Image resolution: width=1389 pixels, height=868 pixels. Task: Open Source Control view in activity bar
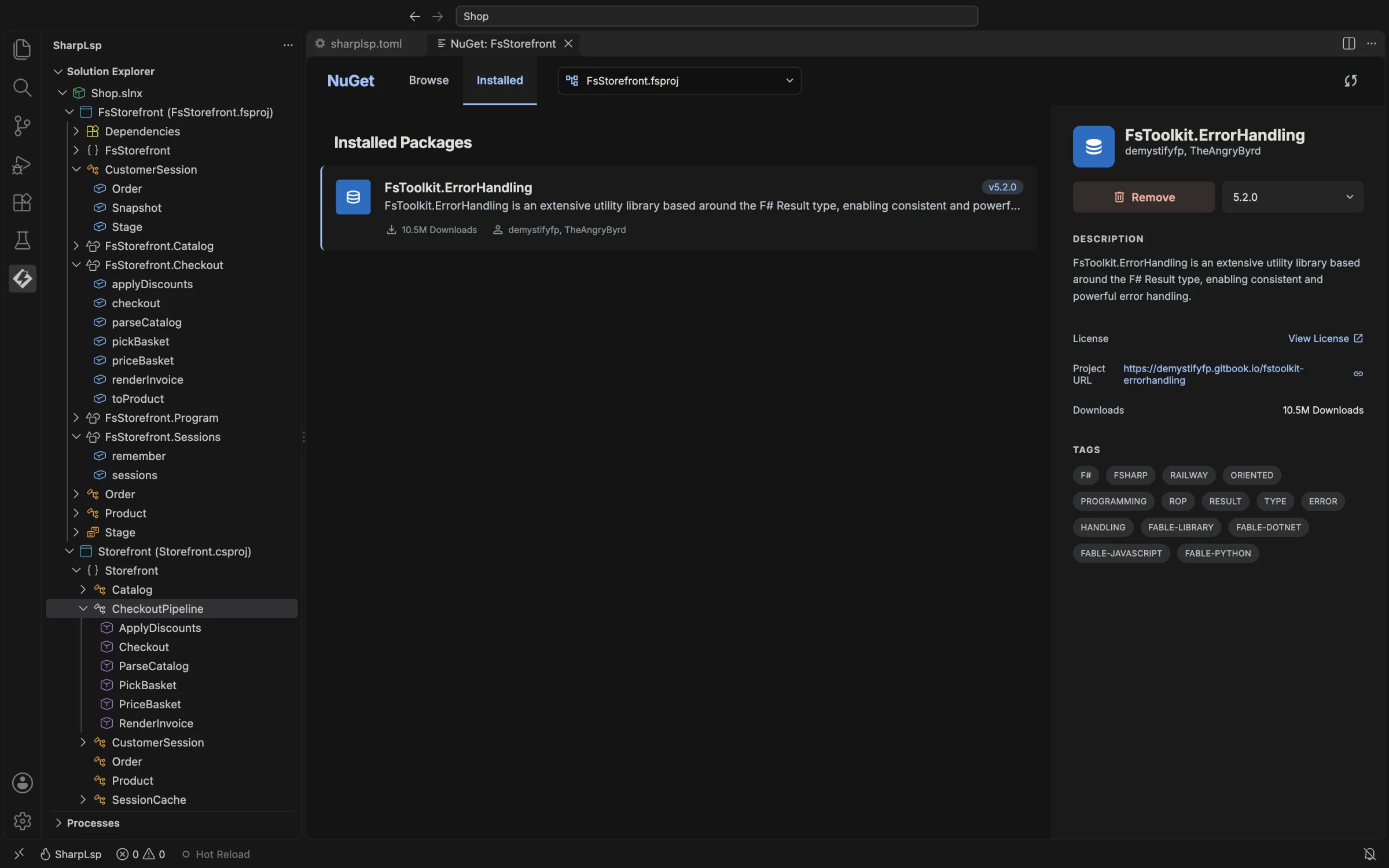(x=22, y=126)
